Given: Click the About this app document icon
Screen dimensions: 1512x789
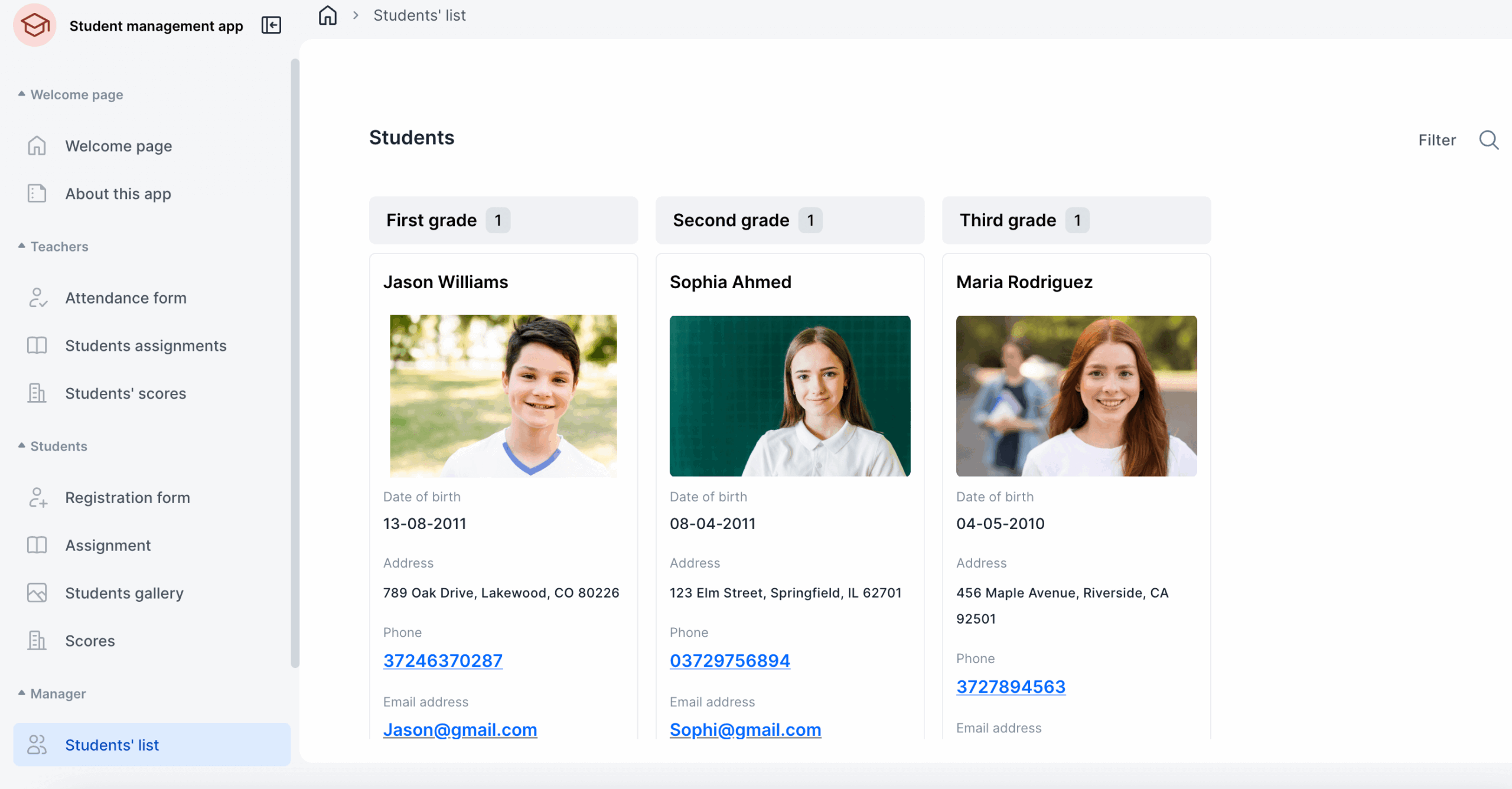Looking at the screenshot, I should 37,194.
